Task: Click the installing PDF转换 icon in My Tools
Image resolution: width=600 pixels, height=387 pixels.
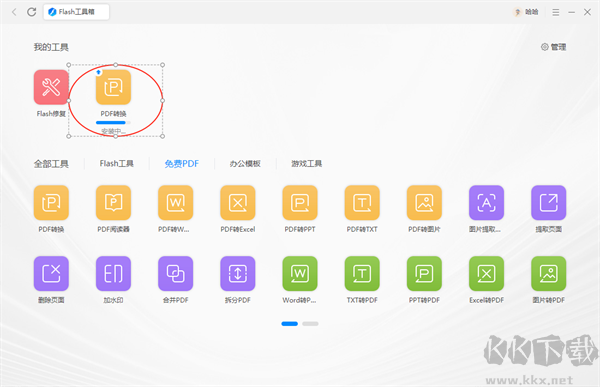Action: coord(113,87)
